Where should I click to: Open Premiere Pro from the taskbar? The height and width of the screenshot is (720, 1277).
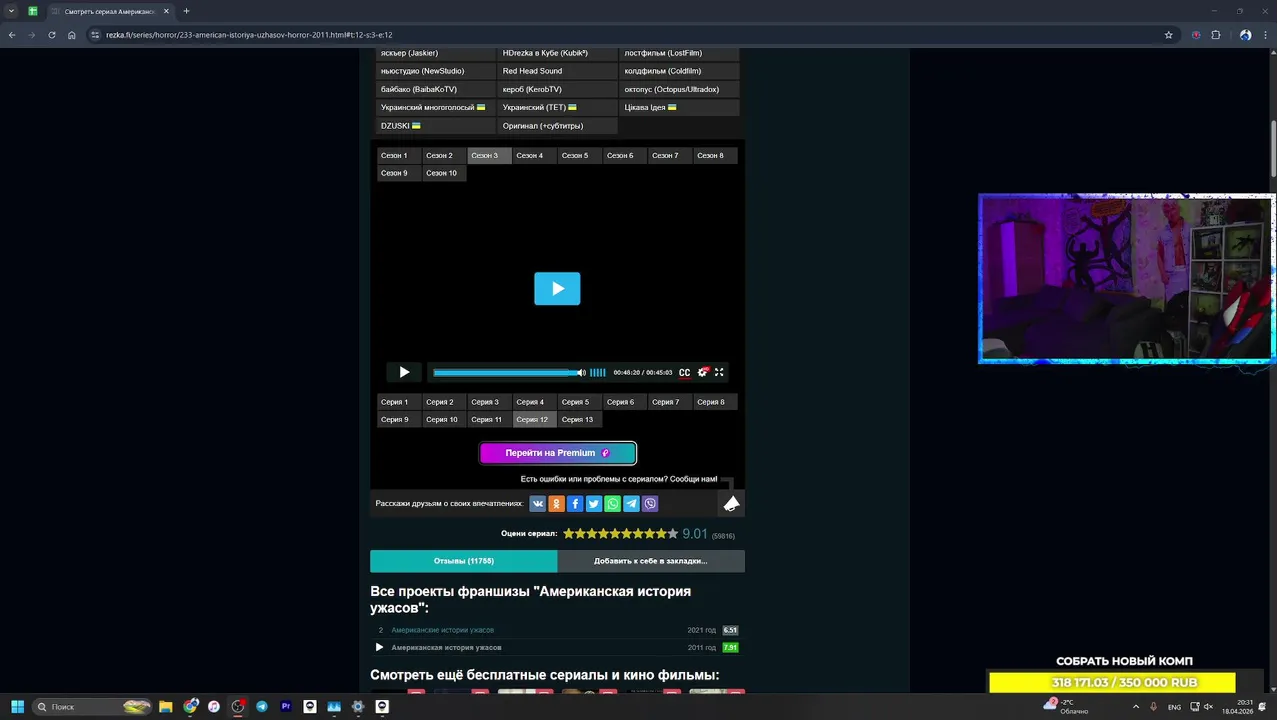coord(286,706)
